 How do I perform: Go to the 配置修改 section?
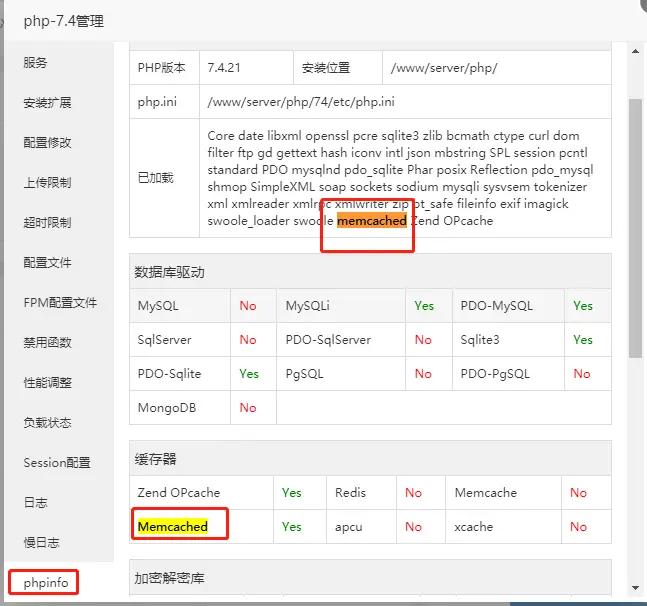[47, 142]
